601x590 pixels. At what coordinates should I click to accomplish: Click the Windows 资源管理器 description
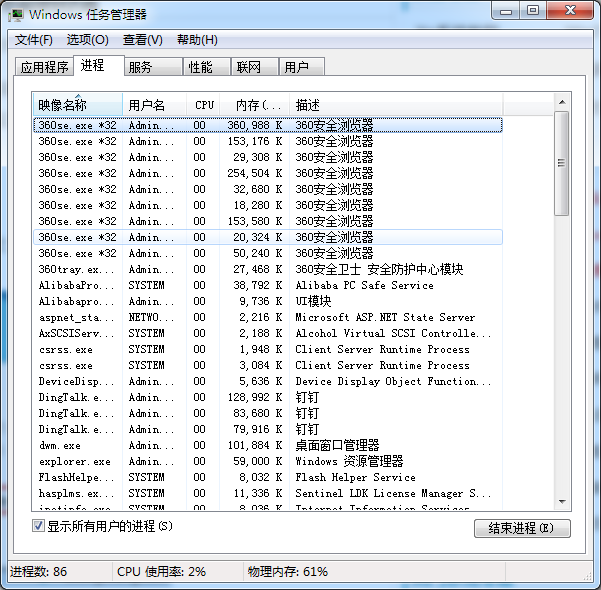click(349, 461)
